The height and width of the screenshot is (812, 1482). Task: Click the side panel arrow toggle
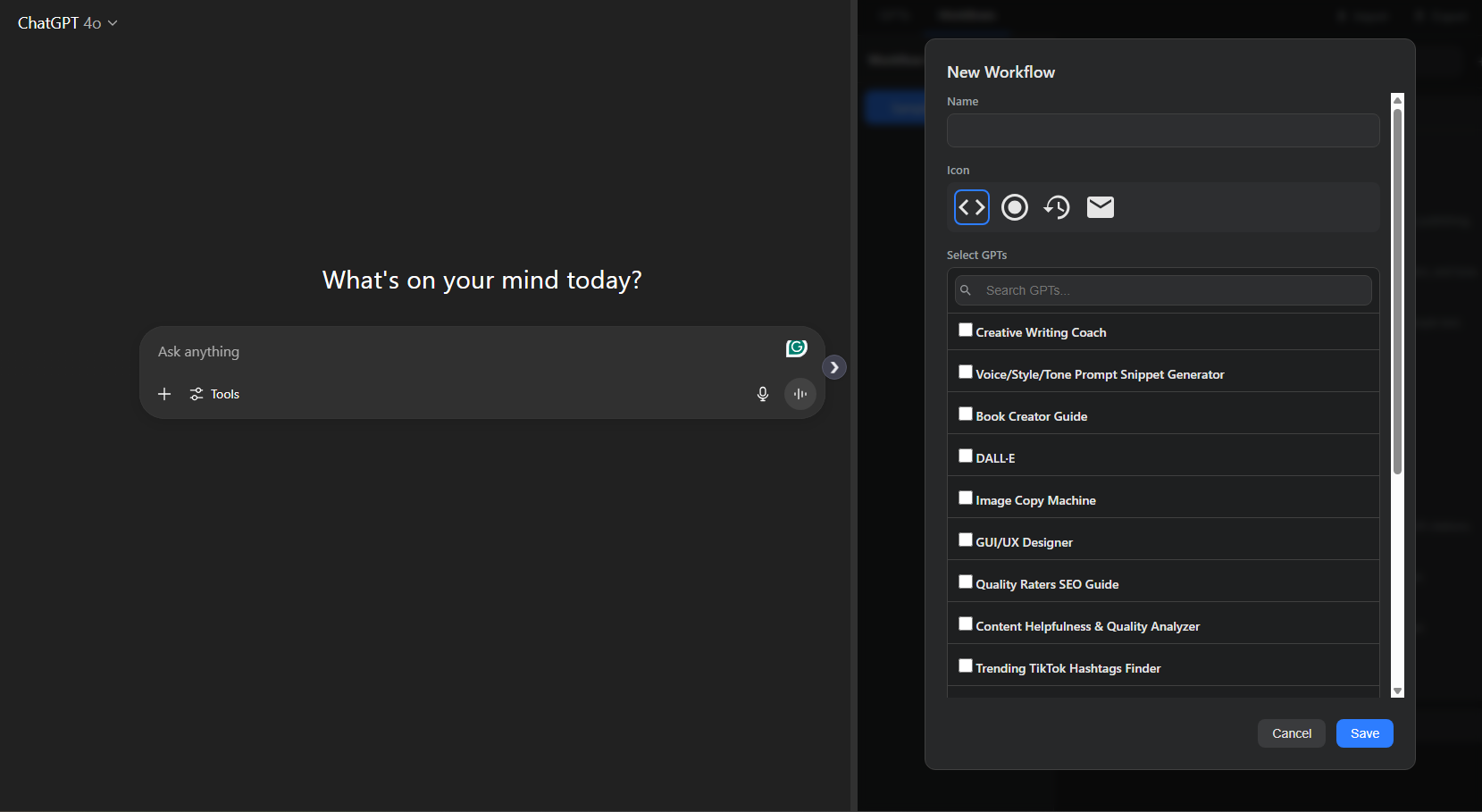point(834,367)
